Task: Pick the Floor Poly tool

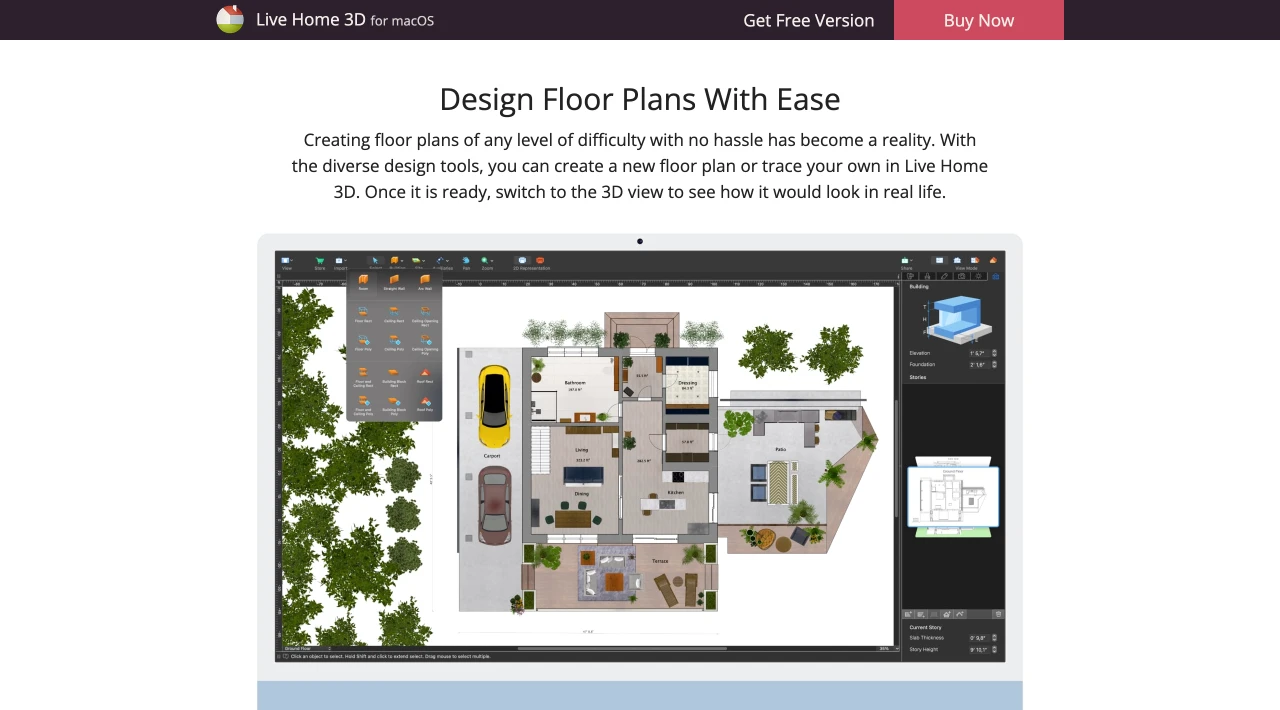Action: pos(363,341)
